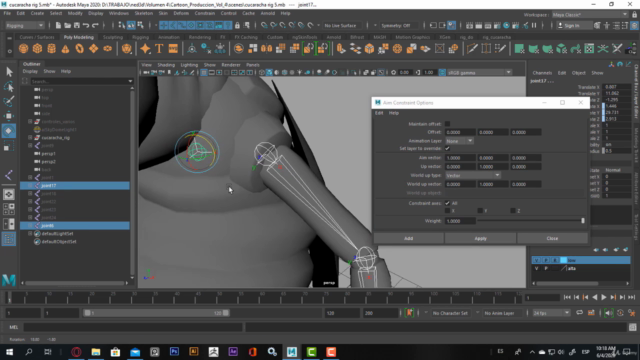Click the Weight value input field
This screenshot has width=640, height=360.
point(460,221)
